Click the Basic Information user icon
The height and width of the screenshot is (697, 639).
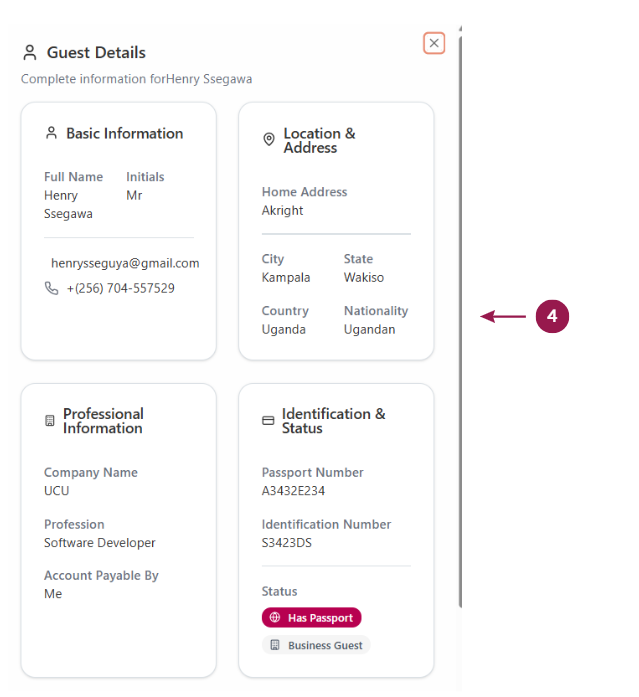(x=52, y=133)
